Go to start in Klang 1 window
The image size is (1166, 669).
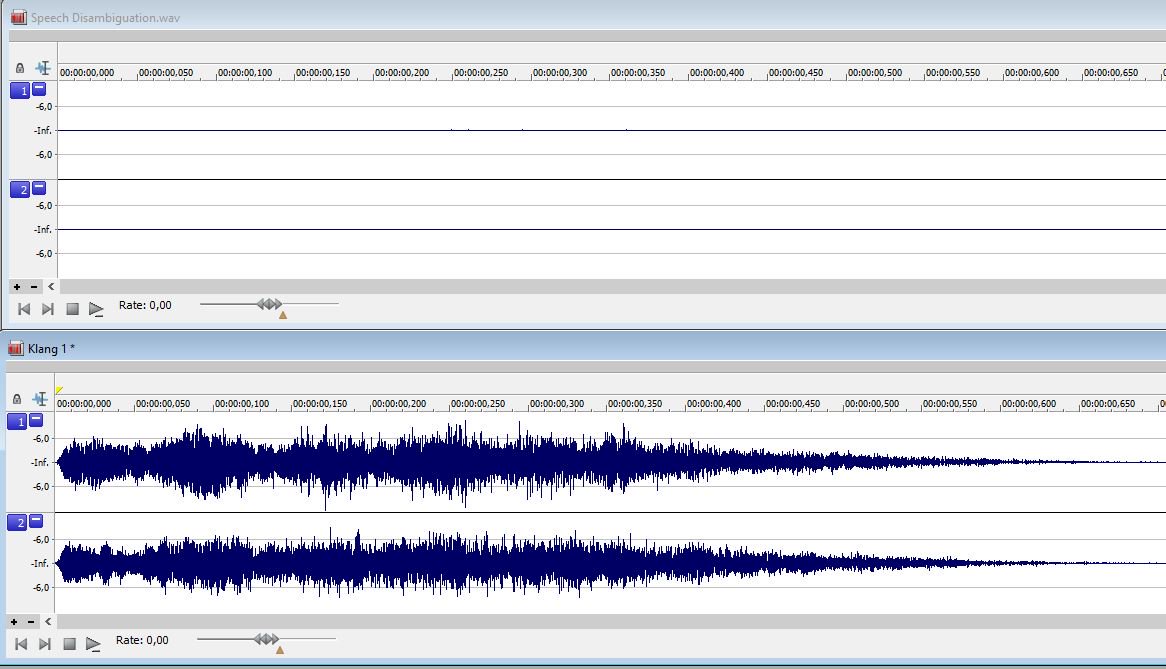click(21, 644)
